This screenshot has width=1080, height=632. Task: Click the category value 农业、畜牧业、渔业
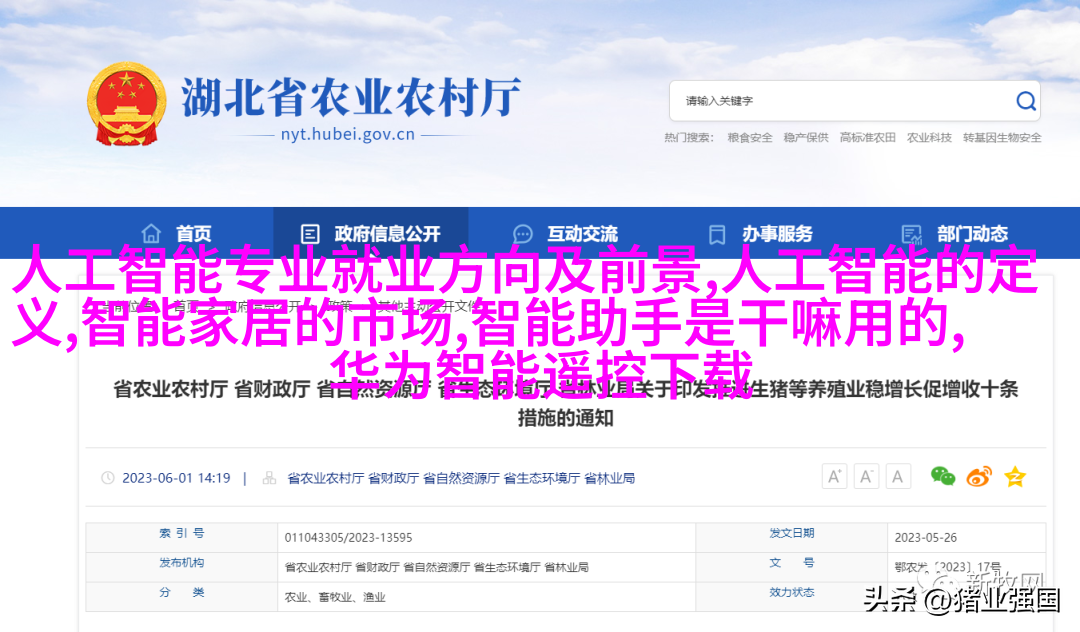click(335, 597)
